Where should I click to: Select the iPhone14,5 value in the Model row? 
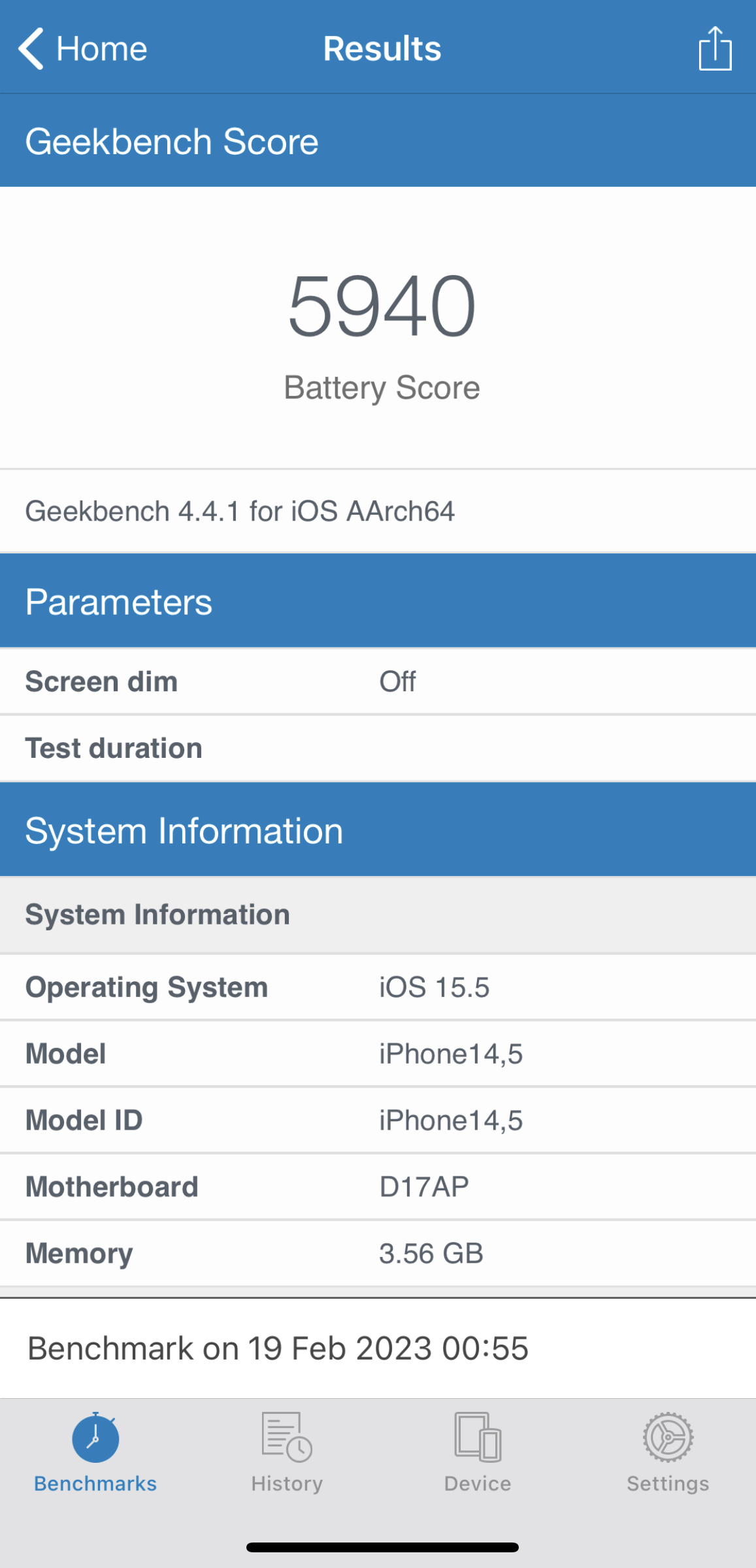click(451, 1054)
